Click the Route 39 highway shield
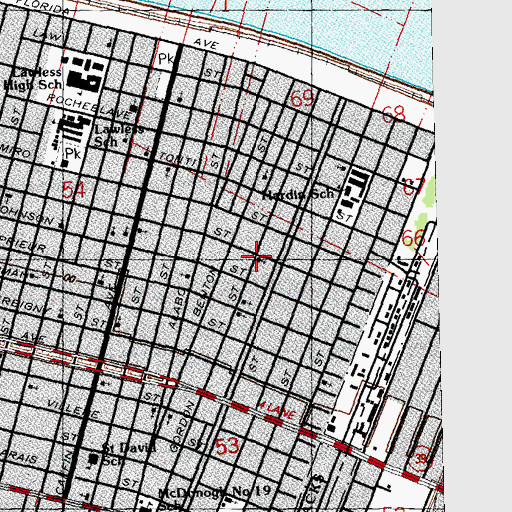This screenshot has width=512, height=512. [x=420, y=458]
